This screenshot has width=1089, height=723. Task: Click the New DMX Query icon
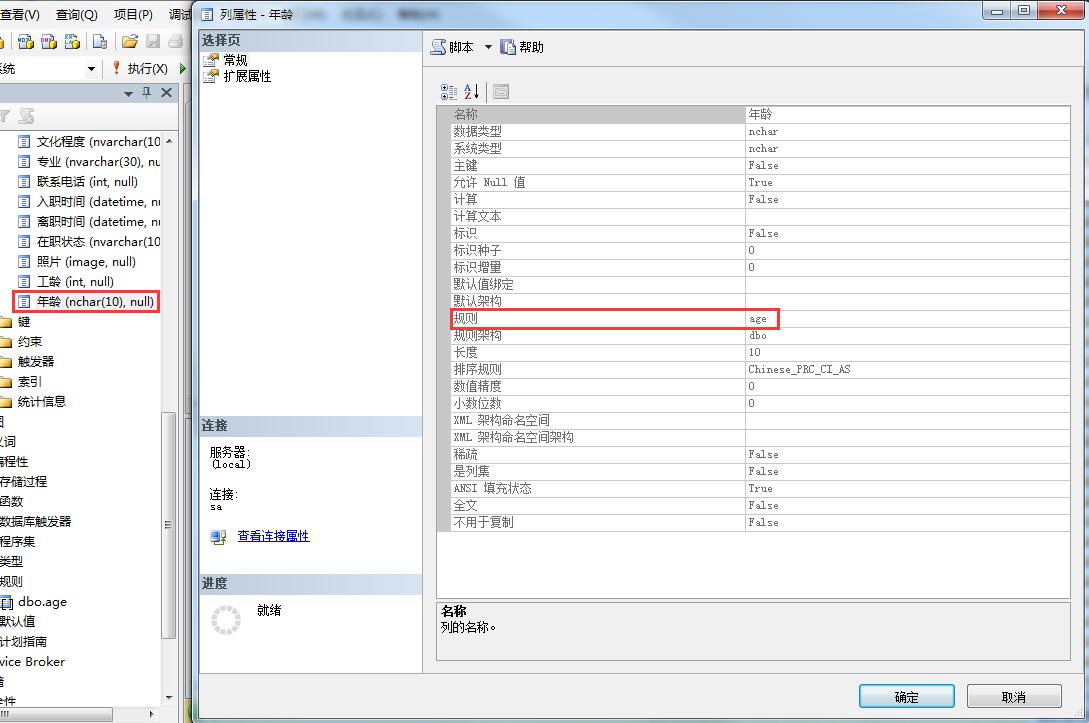click(47, 41)
